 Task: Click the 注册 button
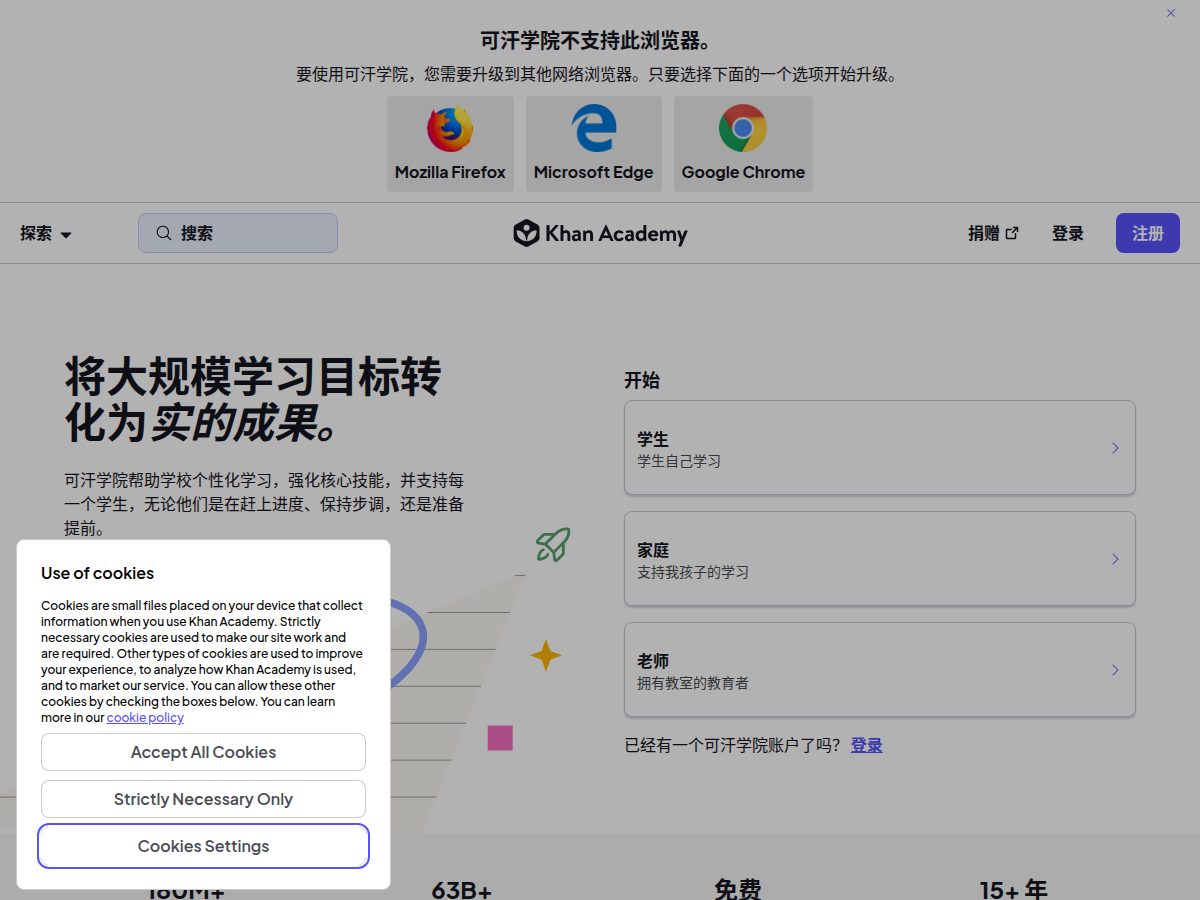1148,233
